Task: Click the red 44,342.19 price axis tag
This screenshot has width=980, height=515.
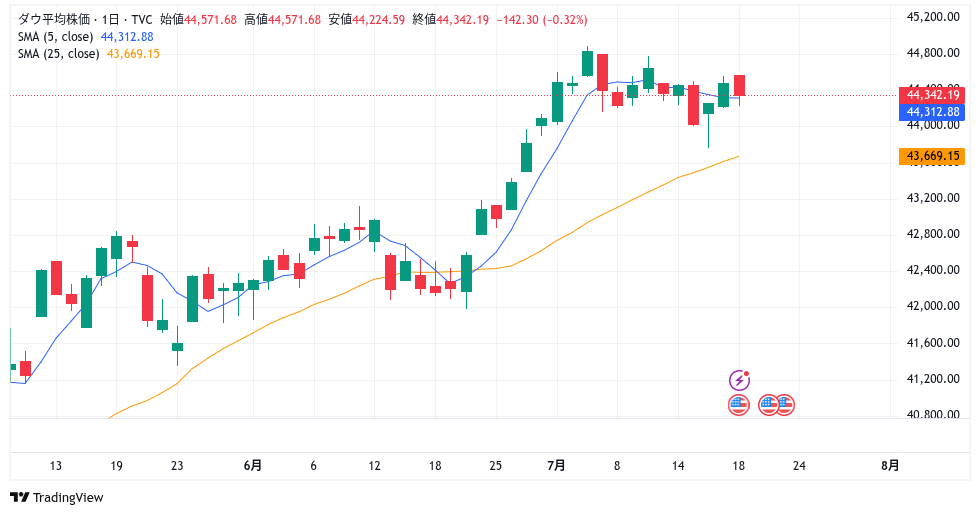Action: point(932,95)
